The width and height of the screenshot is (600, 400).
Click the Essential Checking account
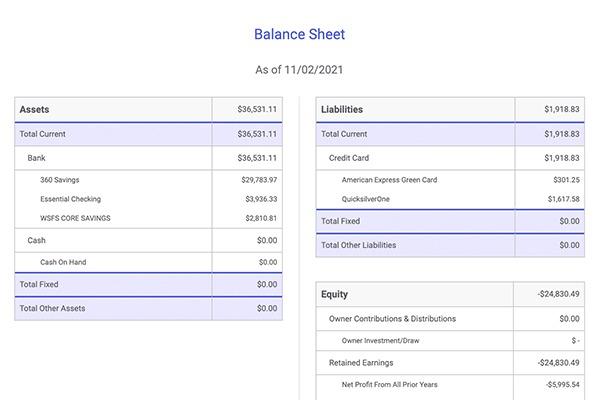(x=70, y=199)
